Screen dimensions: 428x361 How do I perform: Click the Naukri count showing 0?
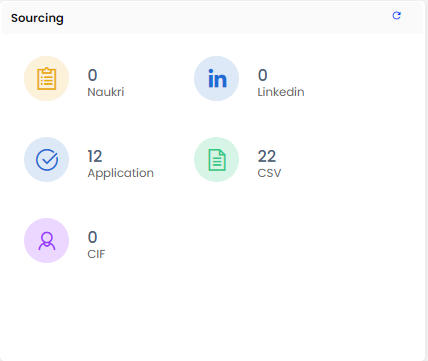(x=93, y=75)
